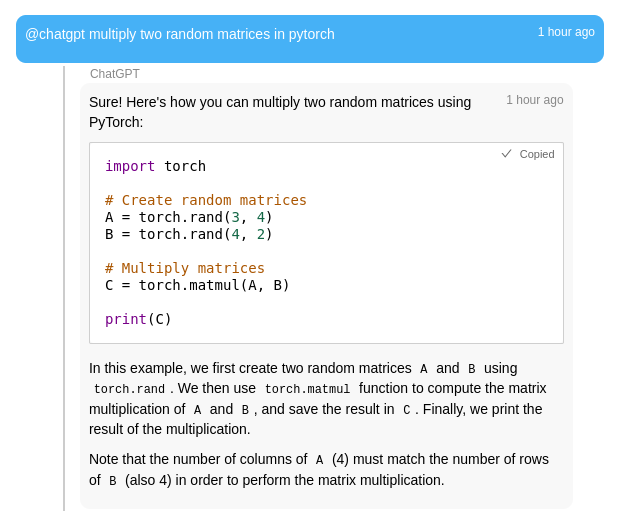Screen dimensions: 627x511
Task: Click the blue message's 1 hour ago timestamp
Action: point(565,32)
